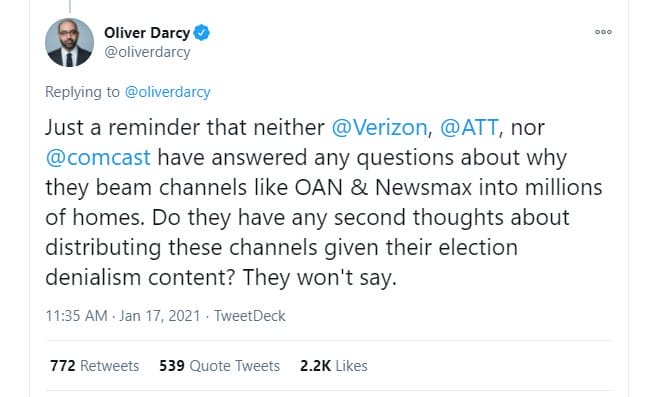The image size is (645, 397).
Task: Open Oliver Darcy's profile picture
Action: (69, 42)
